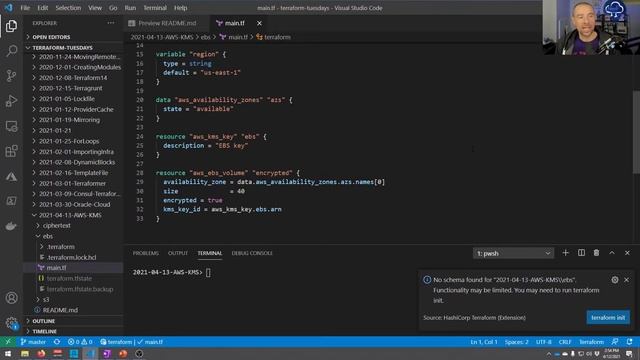Open the Help menu

coord(180,8)
